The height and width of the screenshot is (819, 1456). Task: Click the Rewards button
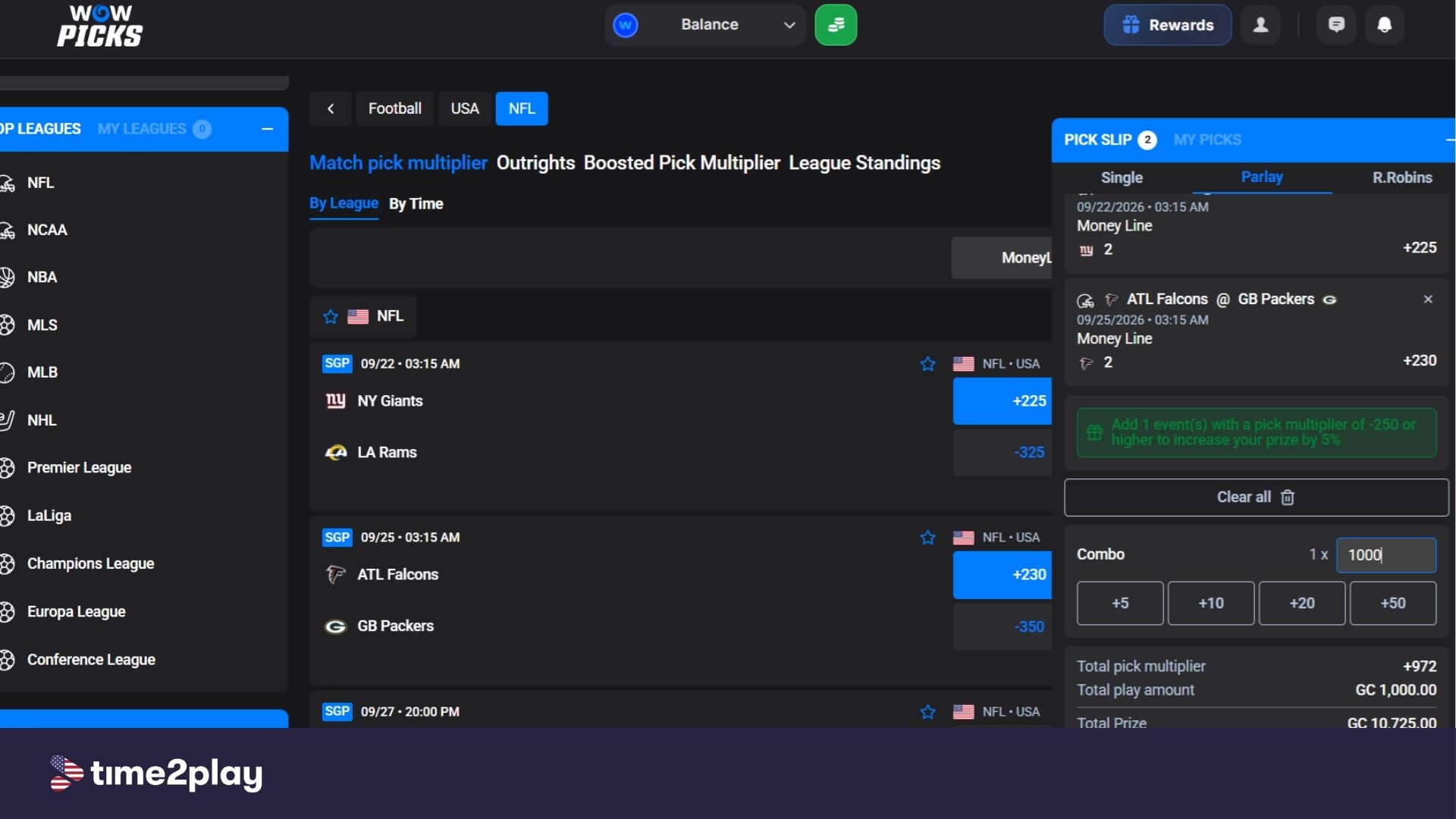pos(1168,25)
